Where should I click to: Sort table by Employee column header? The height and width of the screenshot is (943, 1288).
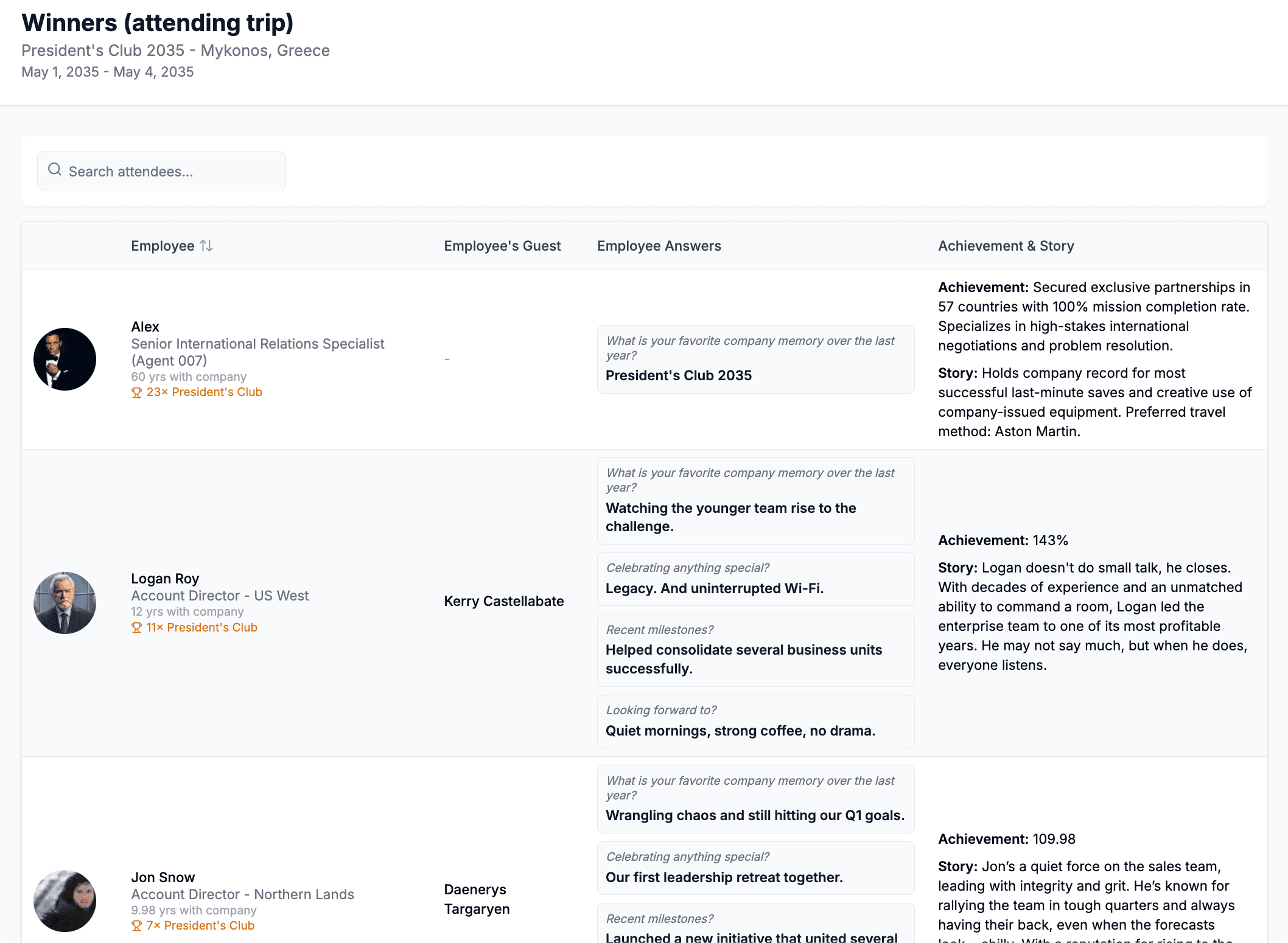point(163,246)
